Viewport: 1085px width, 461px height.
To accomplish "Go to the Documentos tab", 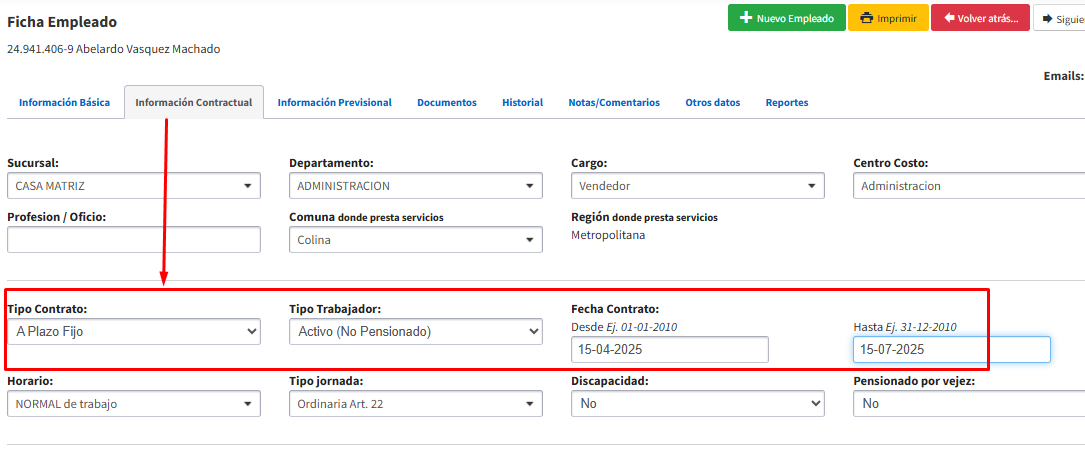I will (446, 102).
